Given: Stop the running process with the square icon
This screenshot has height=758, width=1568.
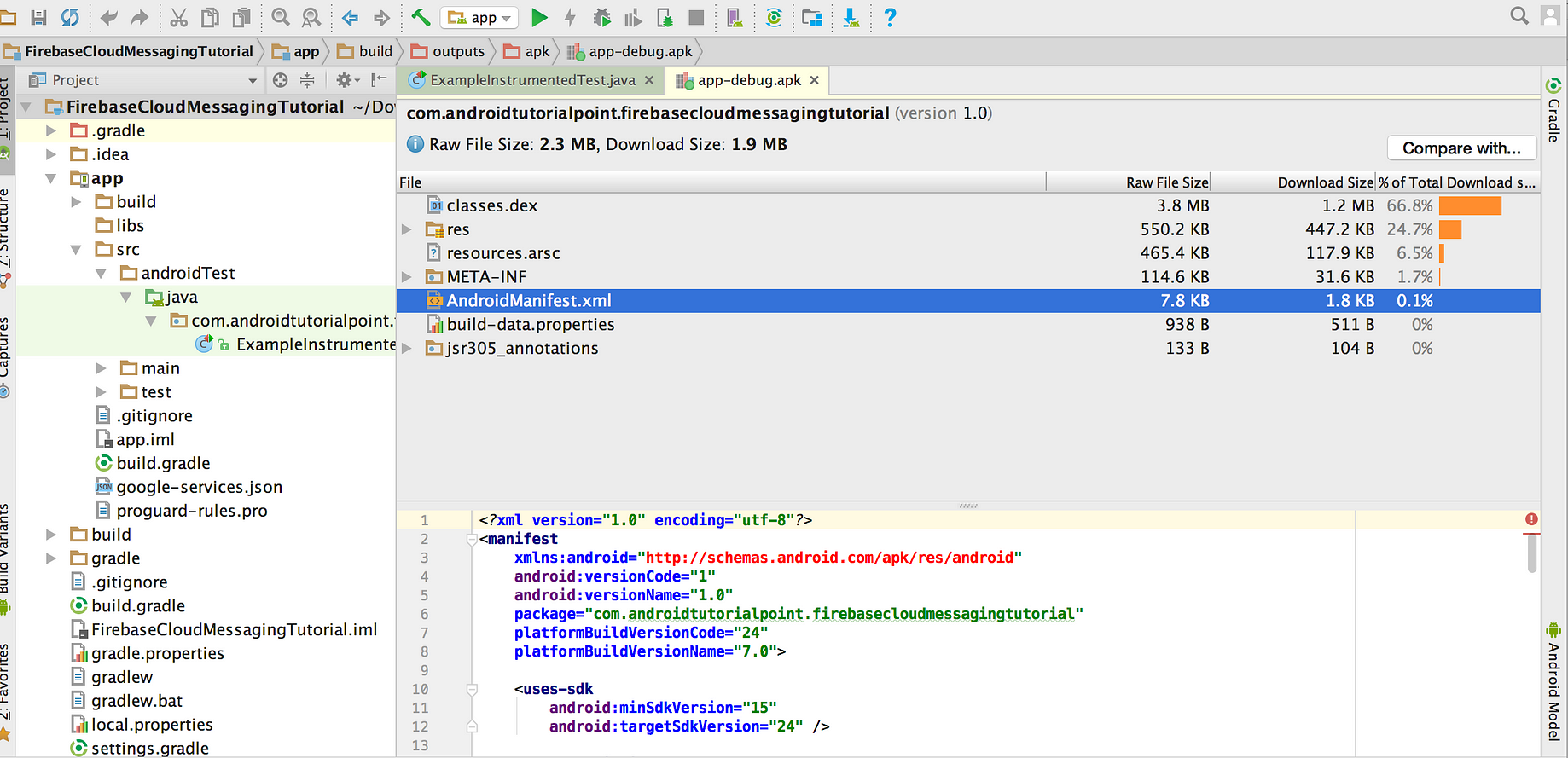Looking at the screenshot, I should click(696, 17).
